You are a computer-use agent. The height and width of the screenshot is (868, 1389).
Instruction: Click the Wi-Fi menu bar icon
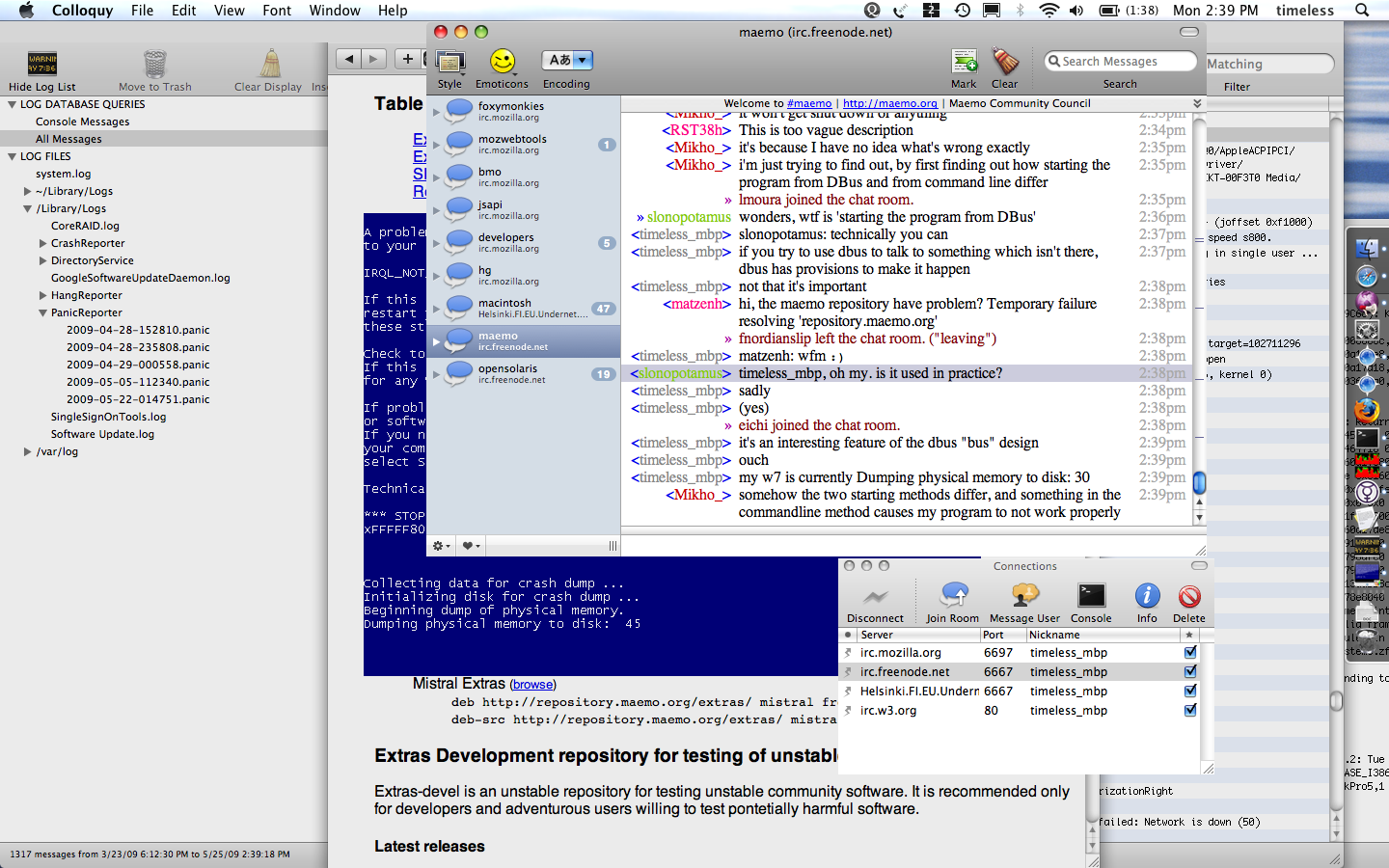point(1049,11)
